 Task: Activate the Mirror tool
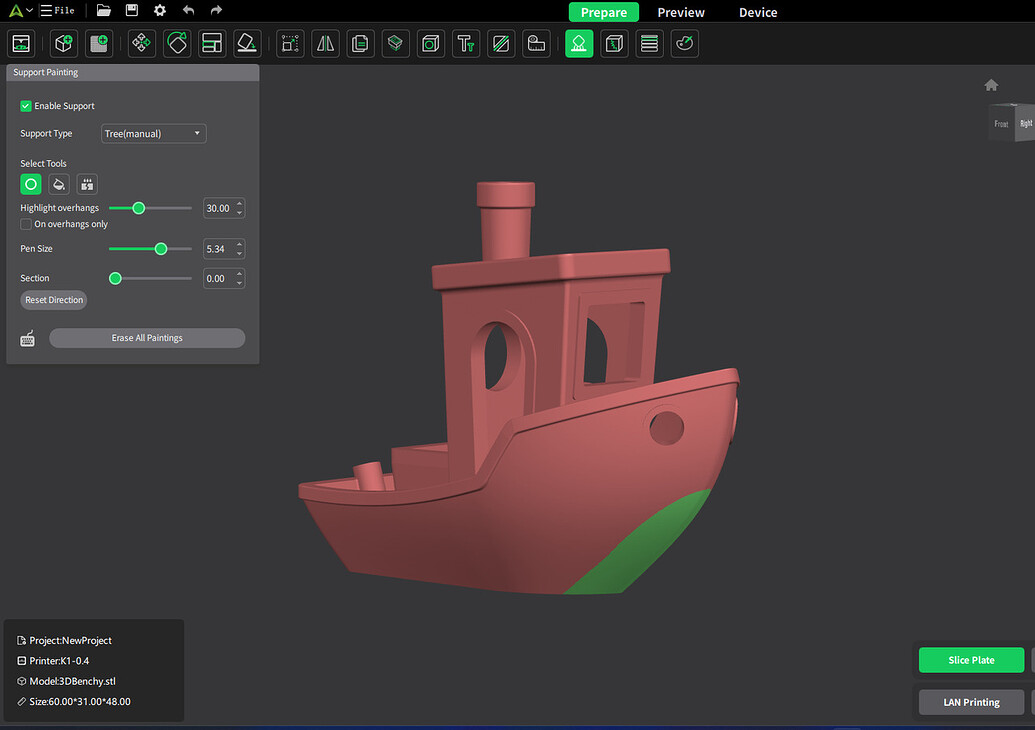(324, 43)
